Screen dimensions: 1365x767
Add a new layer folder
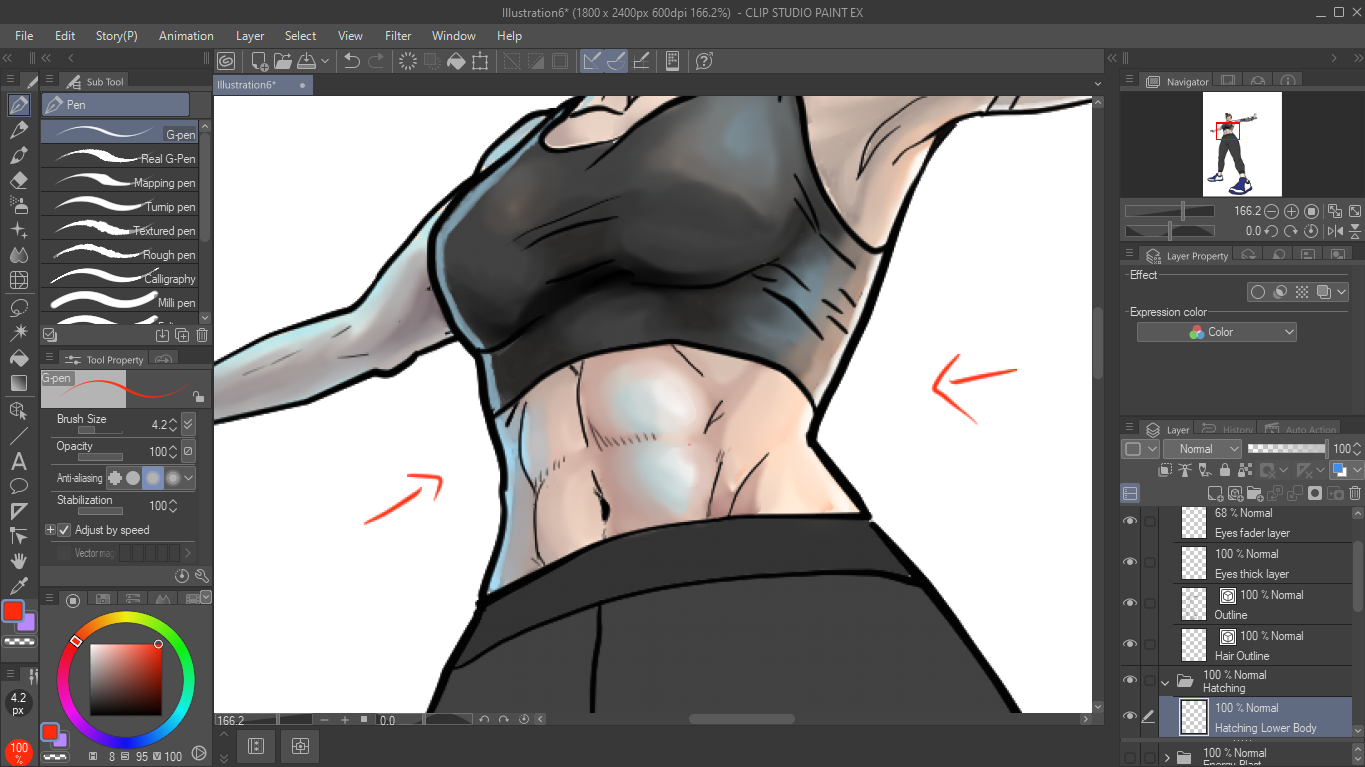click(x=1256, y=493)
